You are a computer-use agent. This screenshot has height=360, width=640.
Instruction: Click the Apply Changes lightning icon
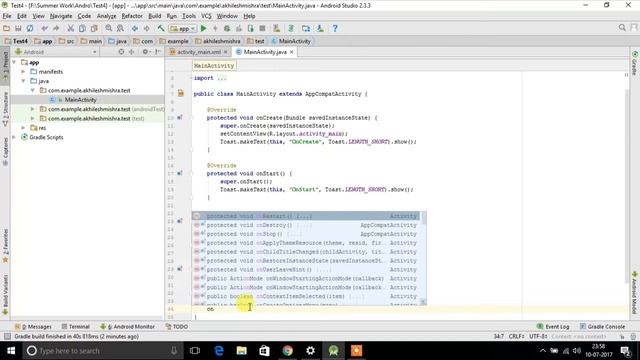coord(215,28)
